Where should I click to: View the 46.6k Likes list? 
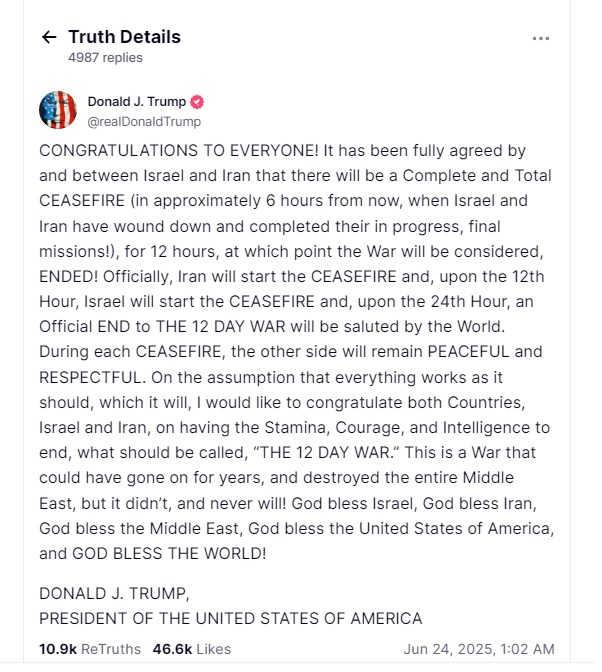pos(192,649)
